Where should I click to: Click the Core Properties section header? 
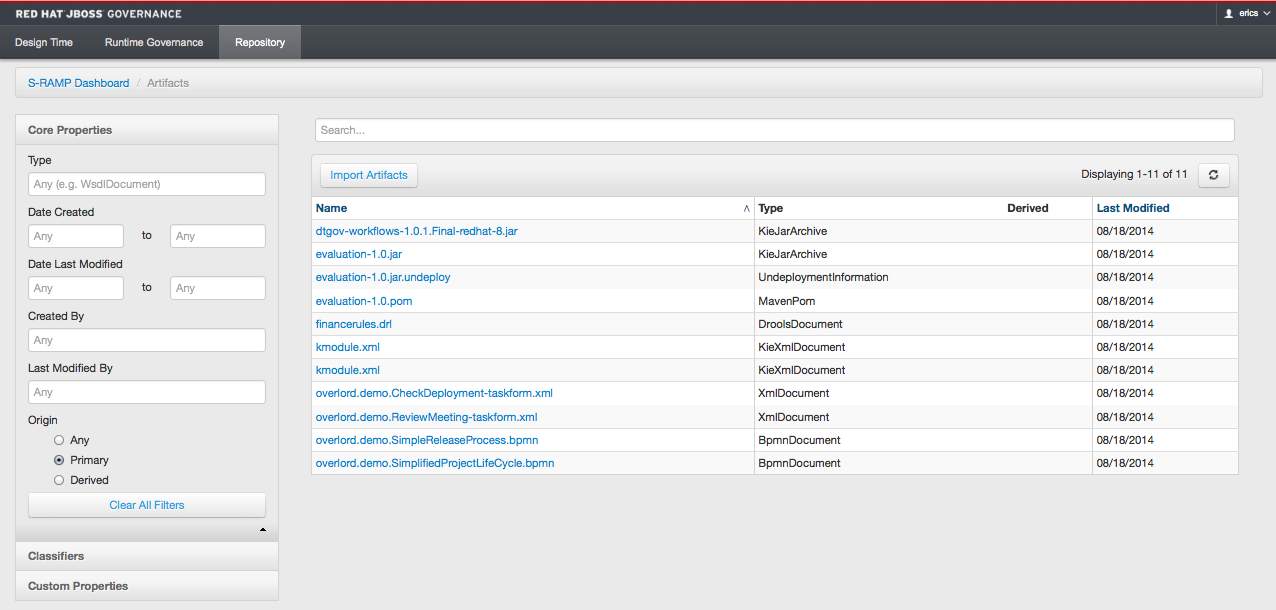click(x=147, y=130)
